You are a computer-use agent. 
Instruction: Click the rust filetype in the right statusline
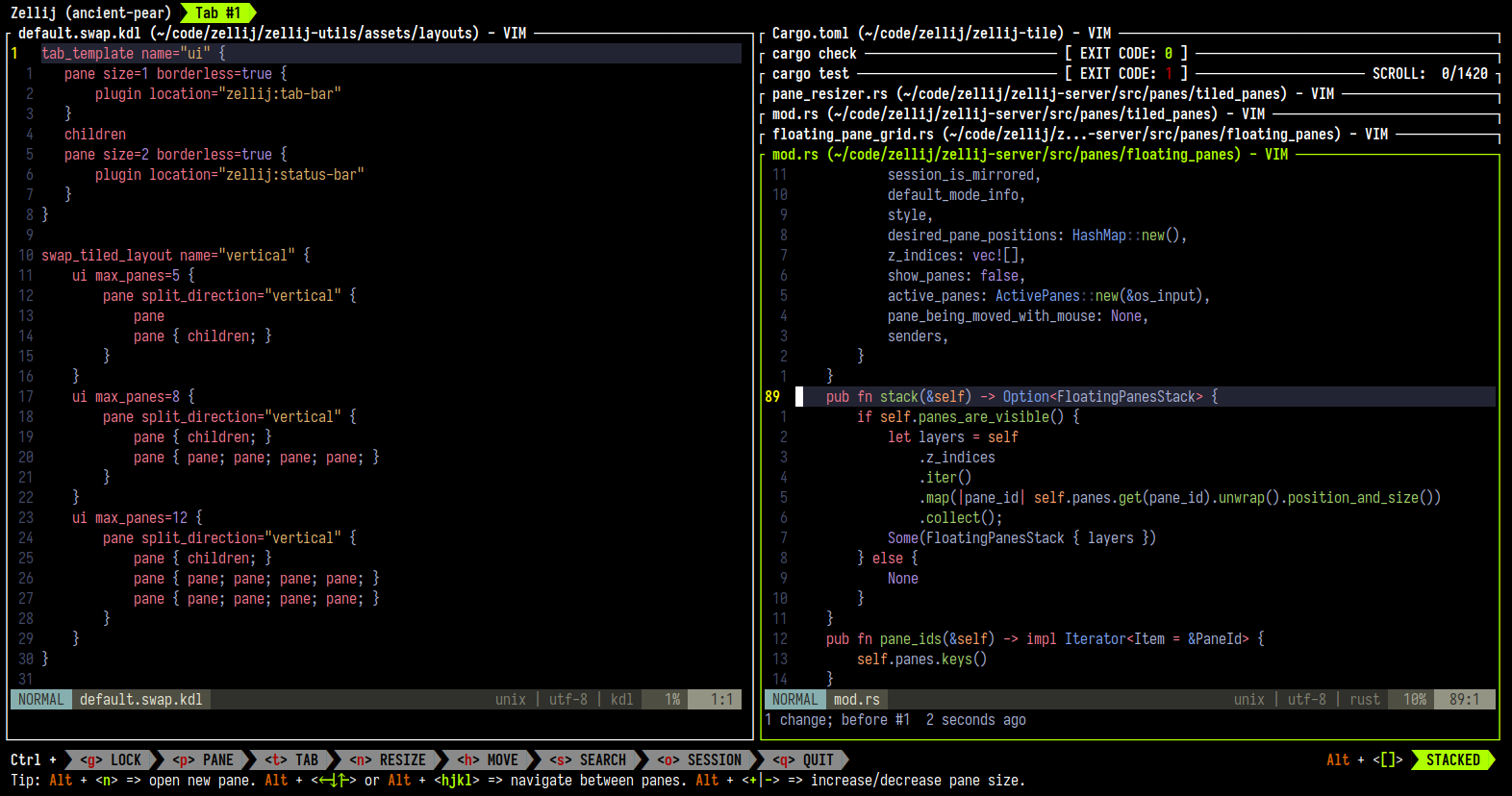pyautogui.click(x=1365, y=699)
